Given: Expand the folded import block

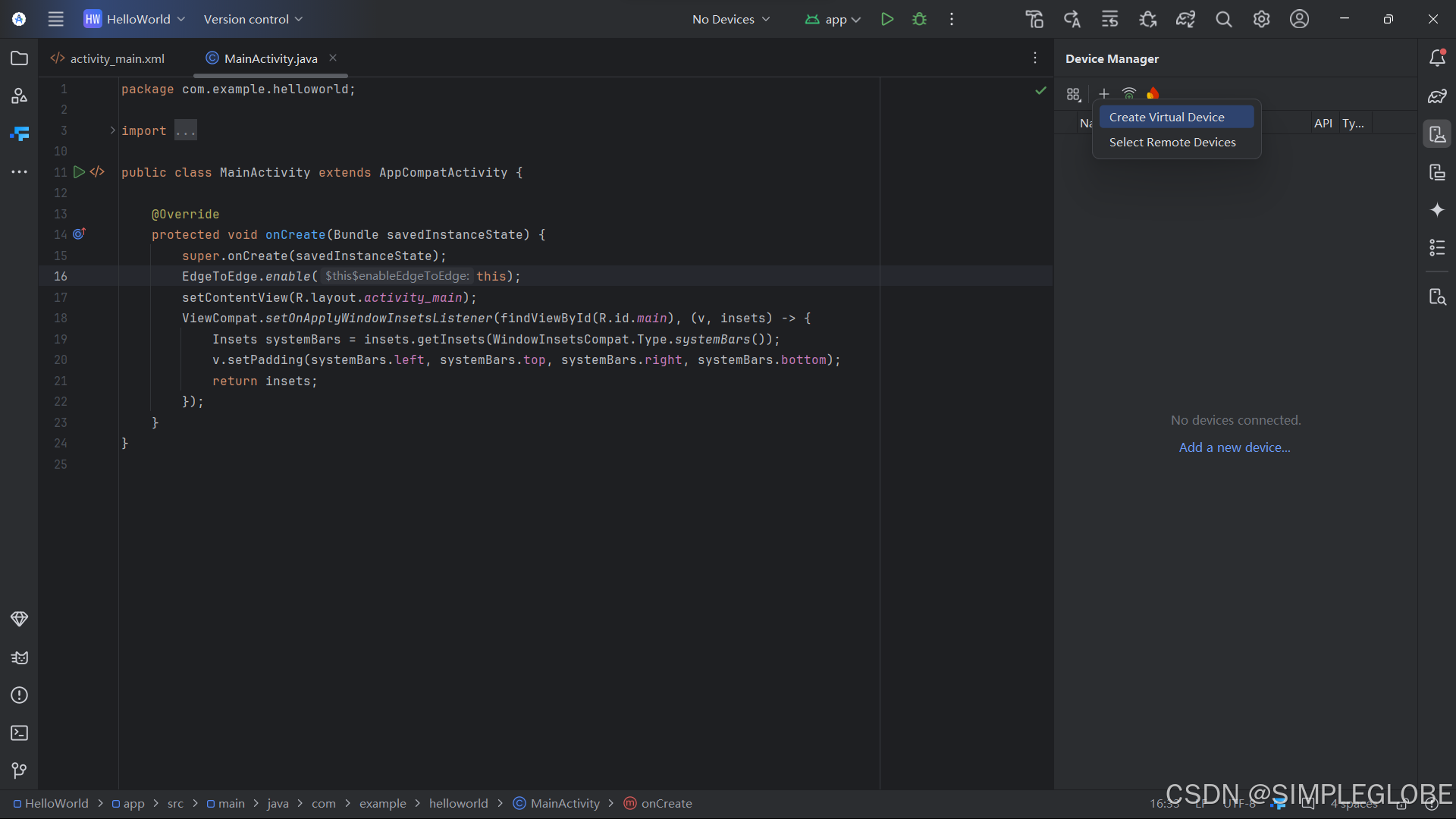Looking at the screenshot, I should pos(112,130).
